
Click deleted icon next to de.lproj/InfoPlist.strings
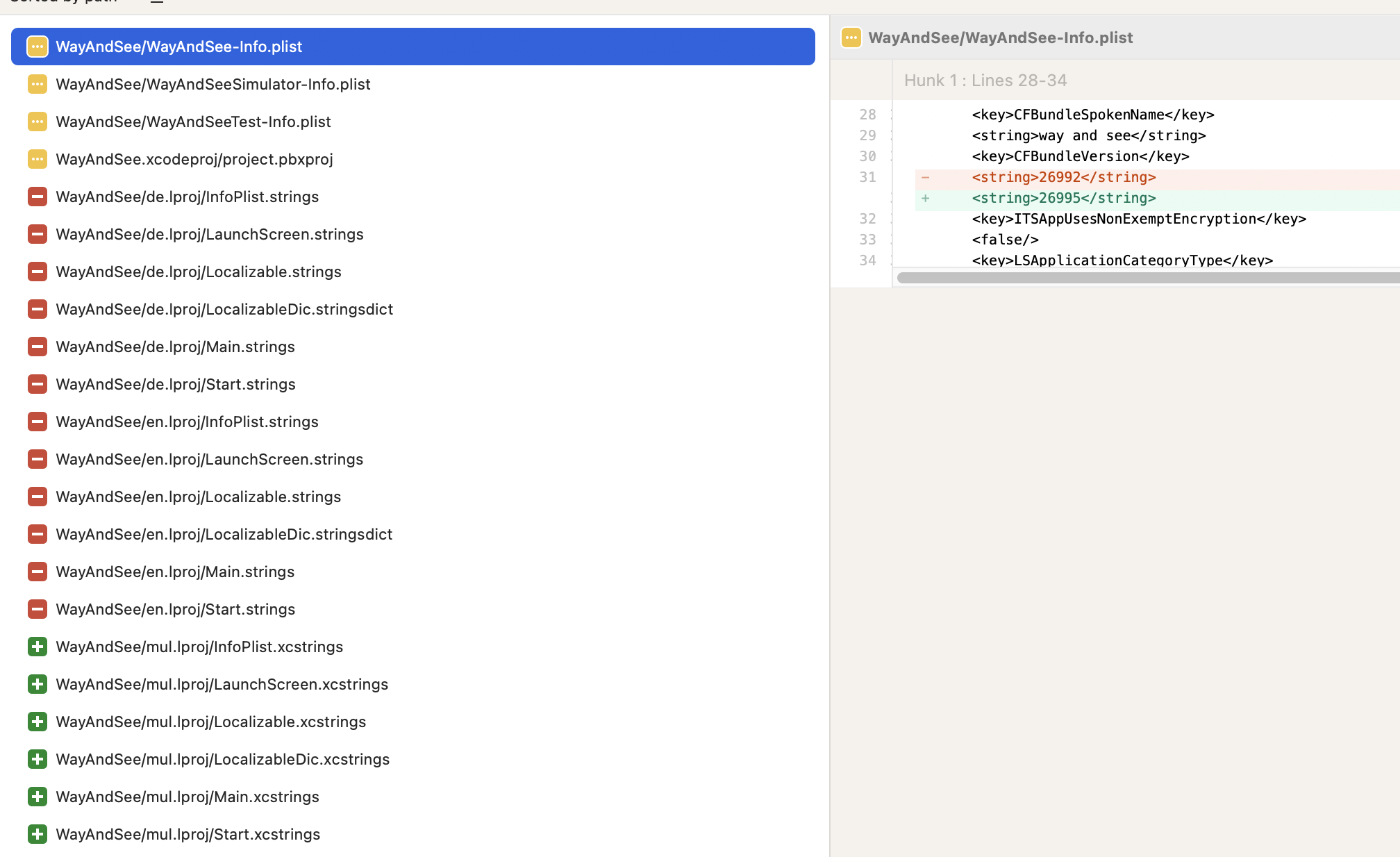click(37, 197)
